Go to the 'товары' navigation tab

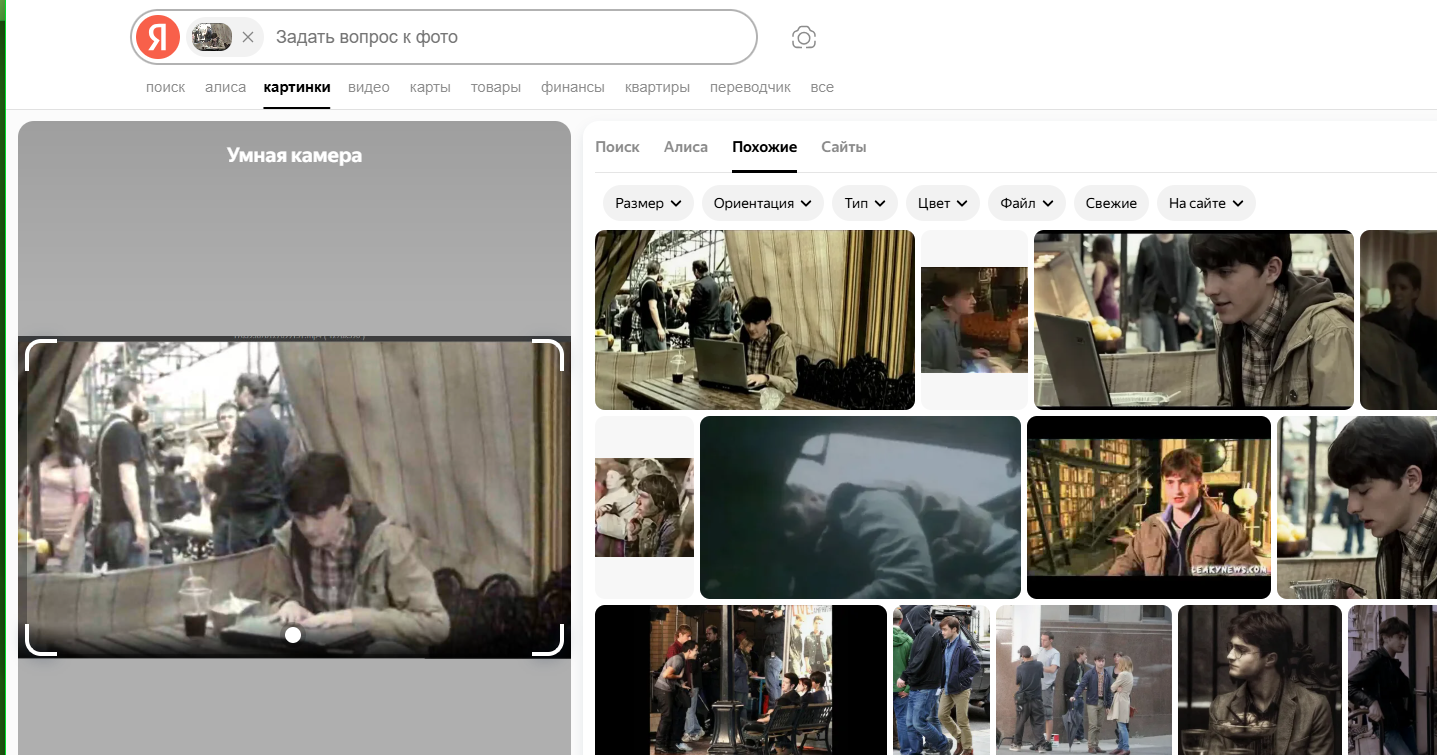point(496,87)
